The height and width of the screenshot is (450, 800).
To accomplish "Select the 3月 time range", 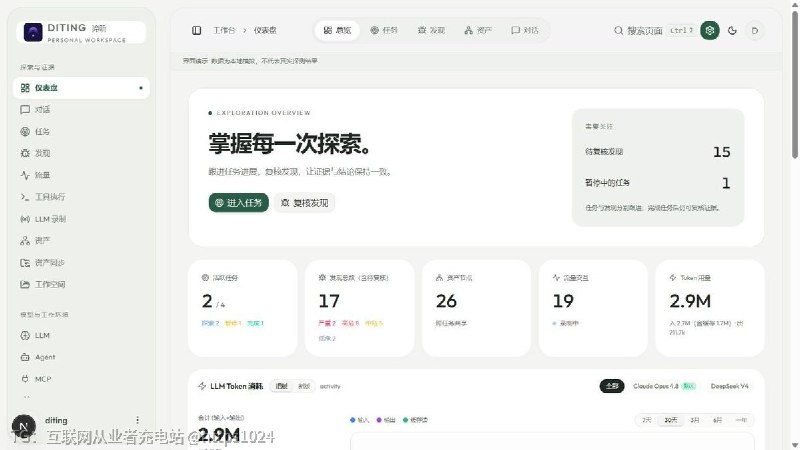I will tap(694, 420).
